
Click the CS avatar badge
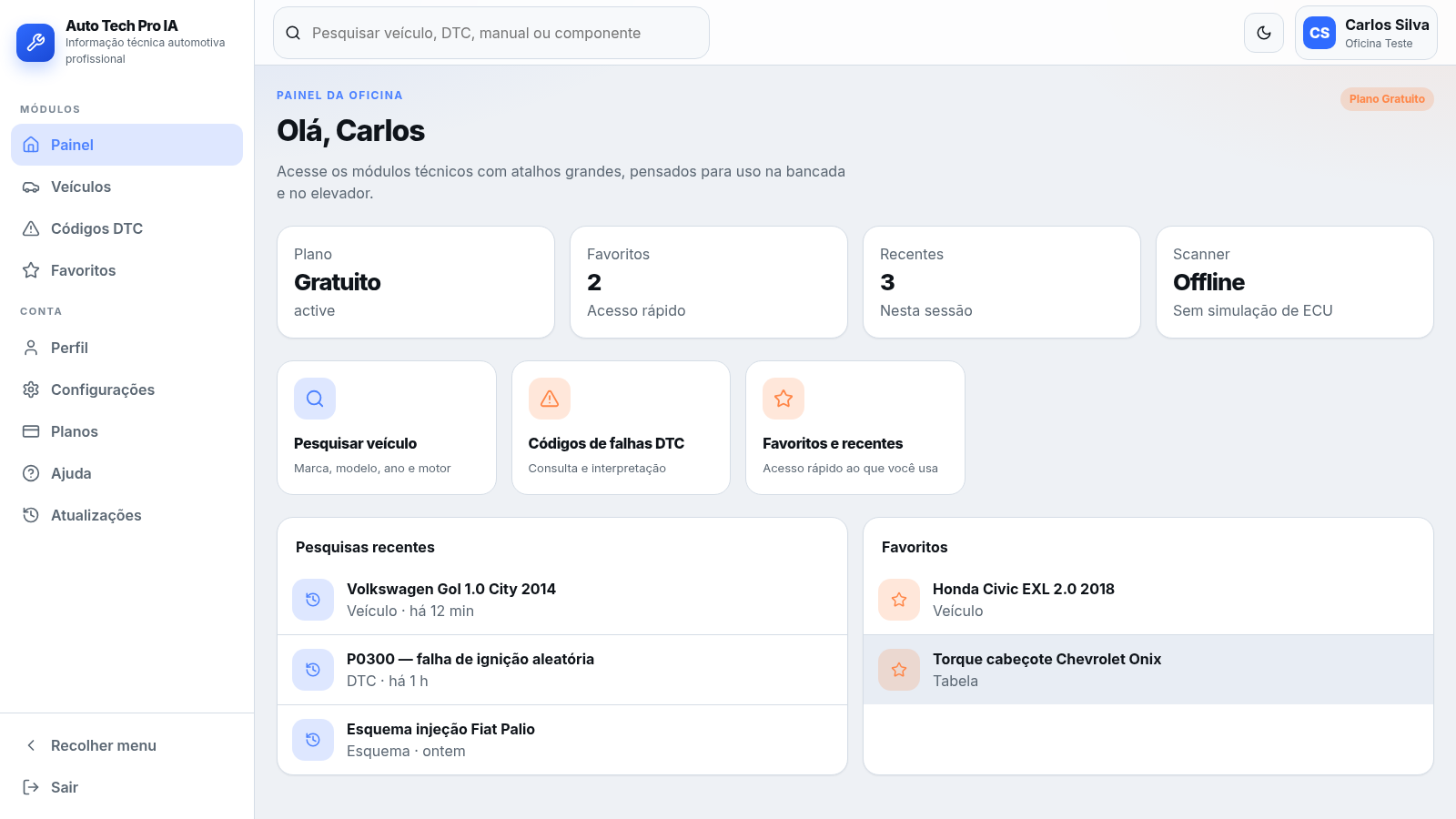tap(1319, 33)
